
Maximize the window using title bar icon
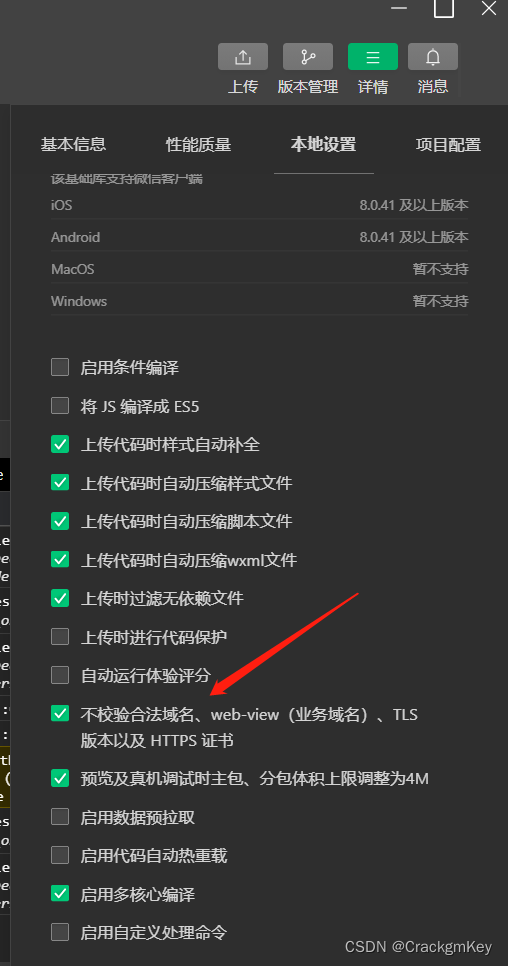(x=444, y=8)
